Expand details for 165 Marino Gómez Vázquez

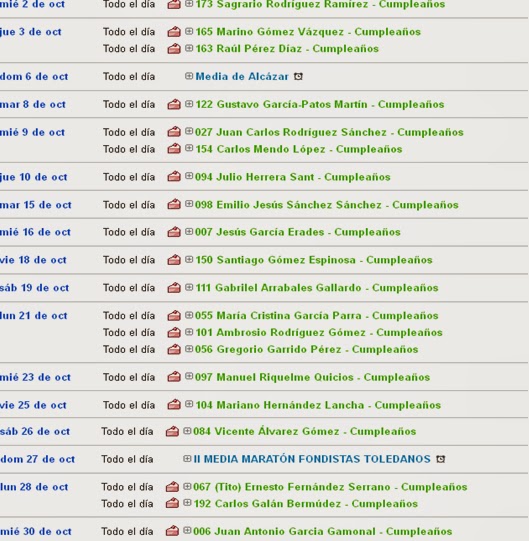coord(189,31)
